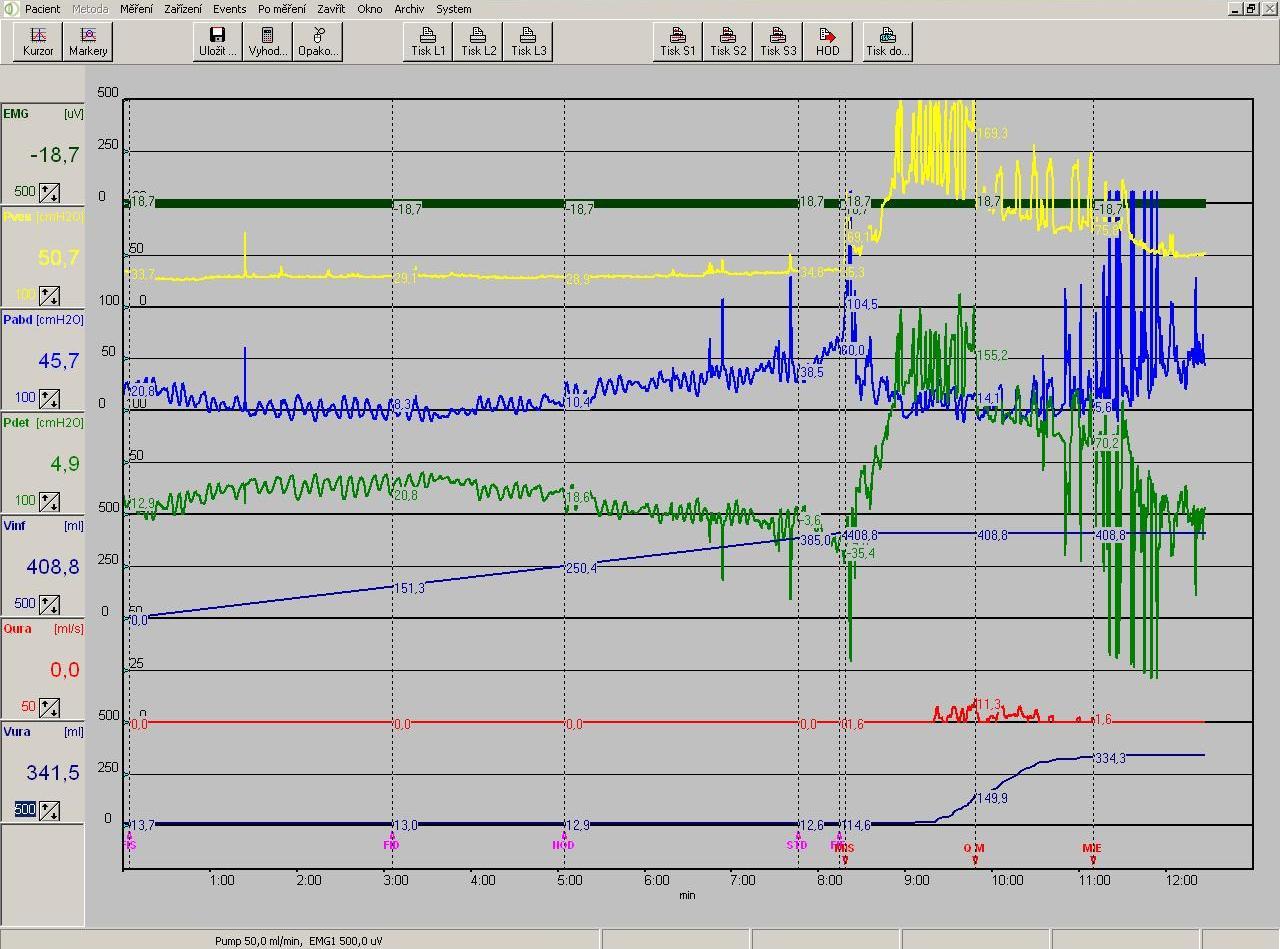Screen dimensions: 1280x949
Task: Print layout with Tisk L3
Action: coord(528,42)
